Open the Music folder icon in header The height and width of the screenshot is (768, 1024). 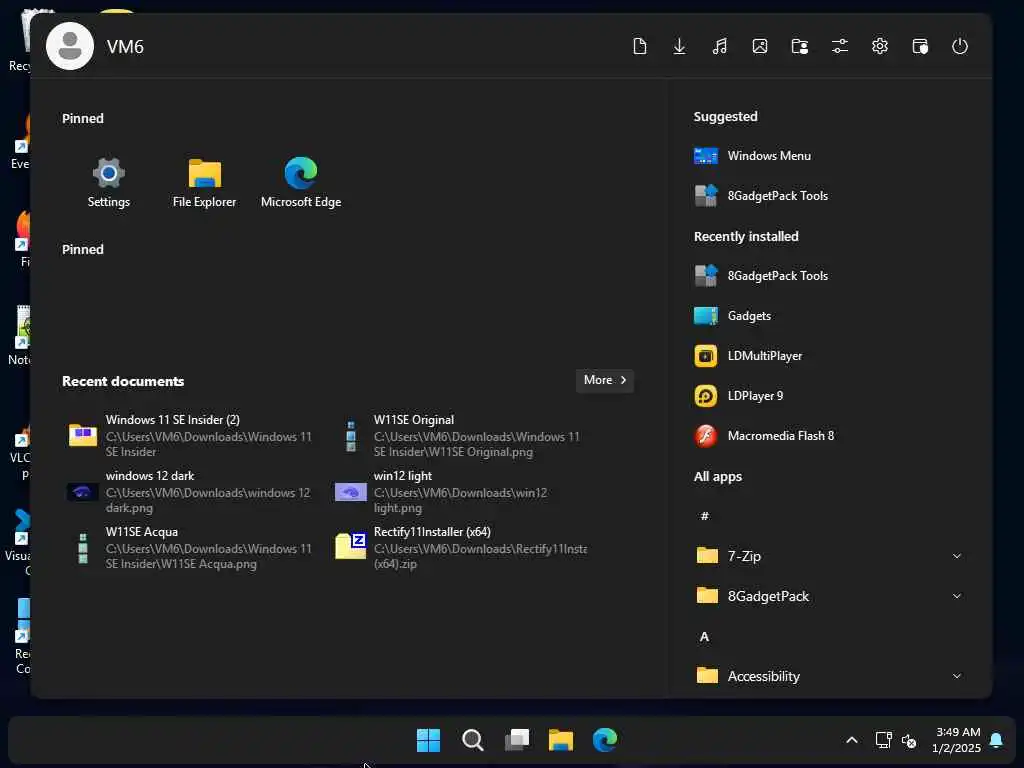coord(720,46)
